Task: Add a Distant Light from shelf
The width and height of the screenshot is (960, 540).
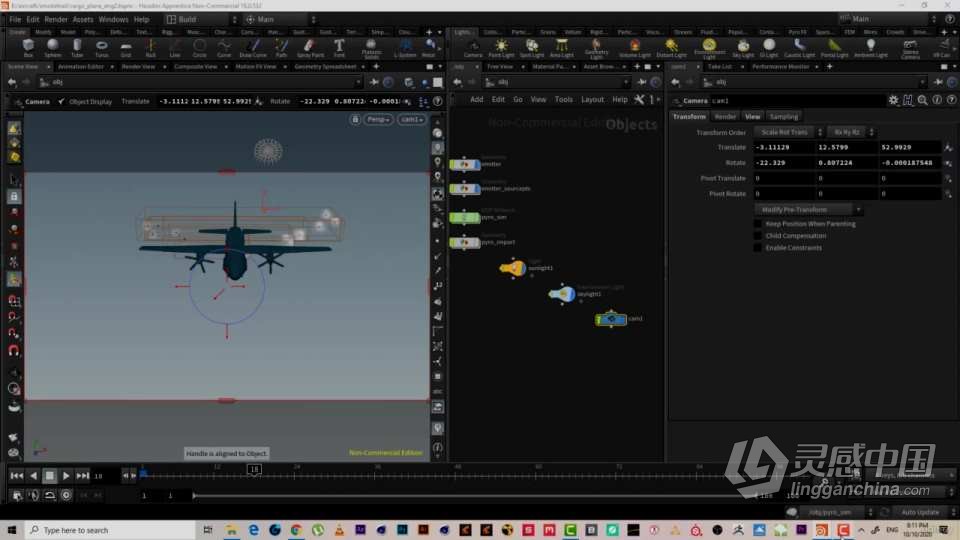Action: 672,48
